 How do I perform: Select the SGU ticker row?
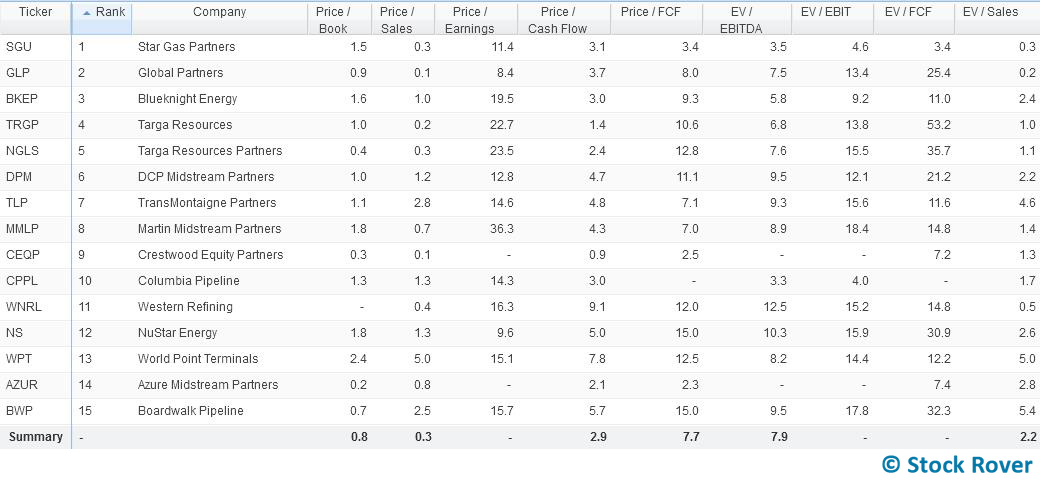520,47
